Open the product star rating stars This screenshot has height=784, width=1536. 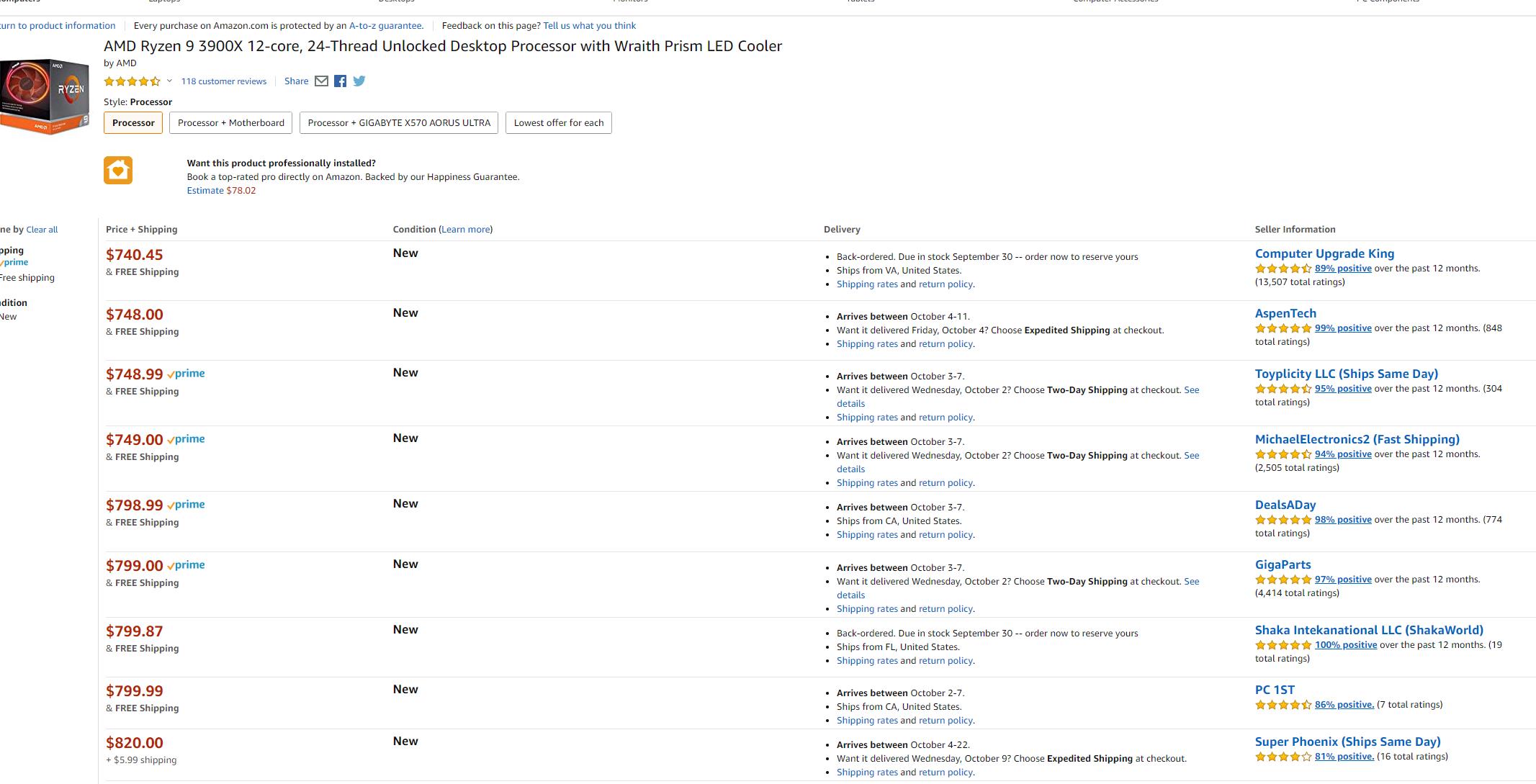(x=132, y=81)
